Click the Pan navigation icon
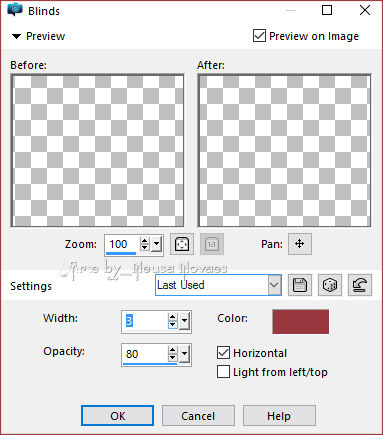 (300, 244)
